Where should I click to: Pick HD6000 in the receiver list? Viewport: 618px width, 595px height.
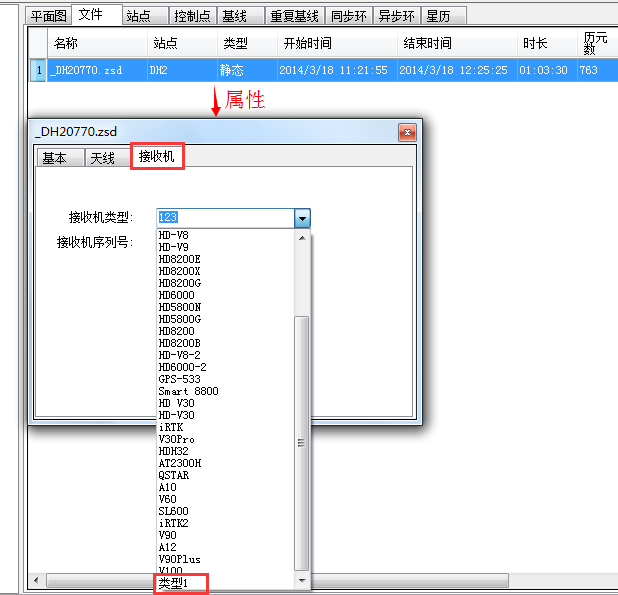pos(225,295)
